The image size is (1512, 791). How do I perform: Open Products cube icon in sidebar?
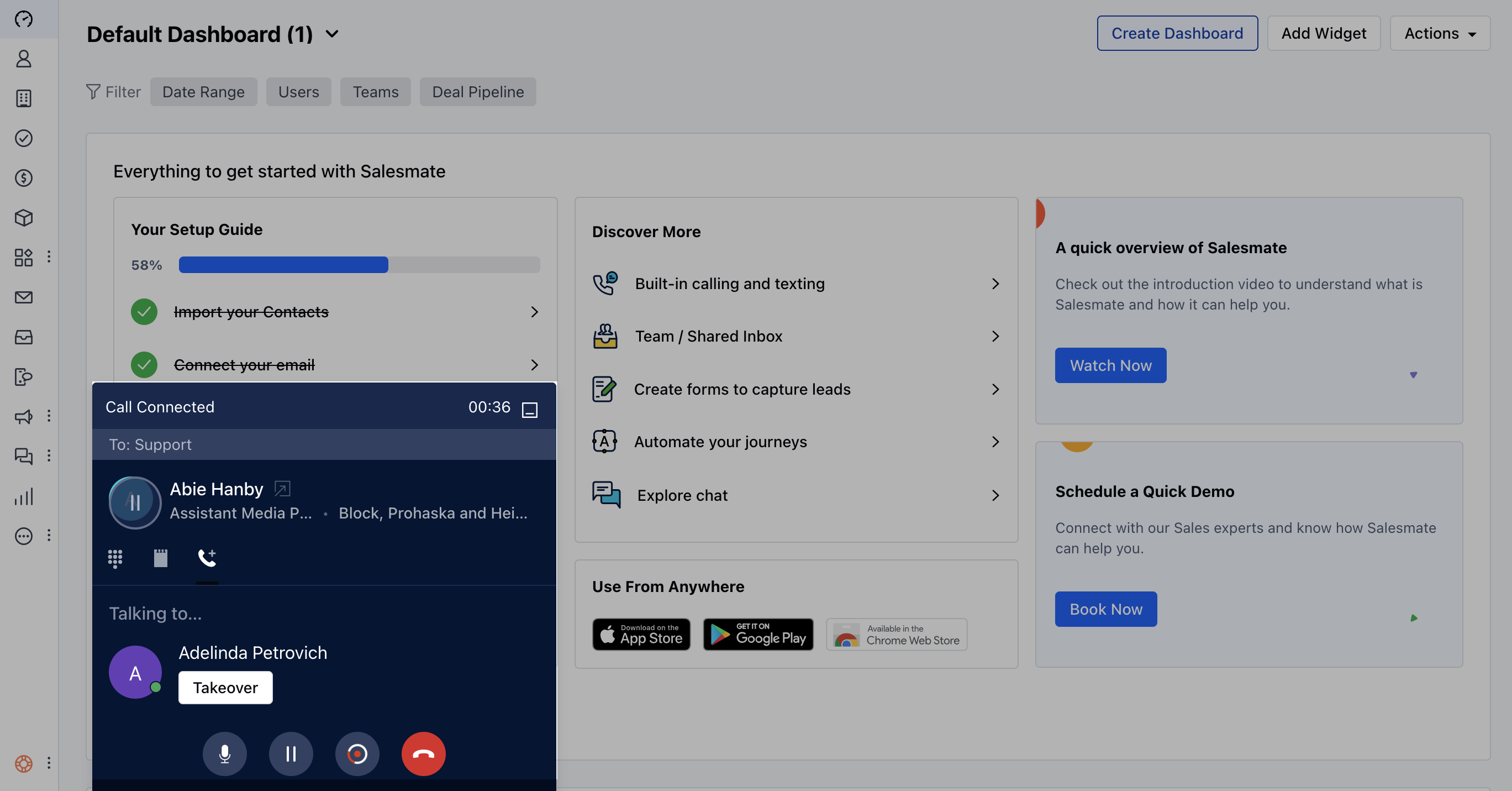23,218
